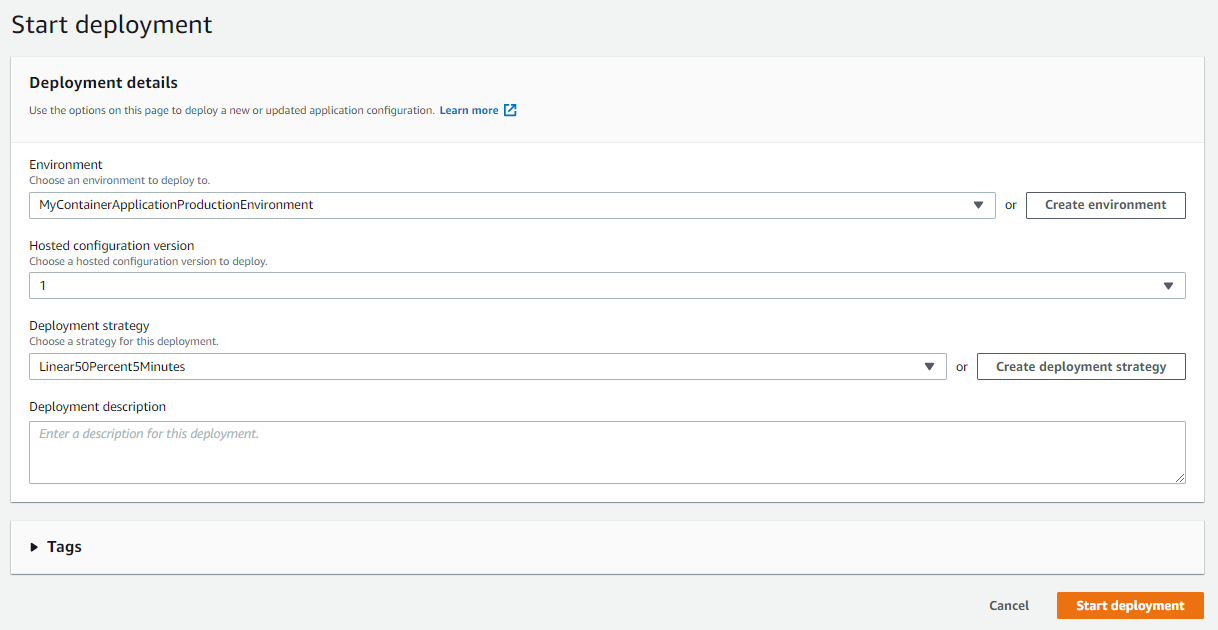Open the Learn more link
1218x630 pixels.
[x=471, y=110]
